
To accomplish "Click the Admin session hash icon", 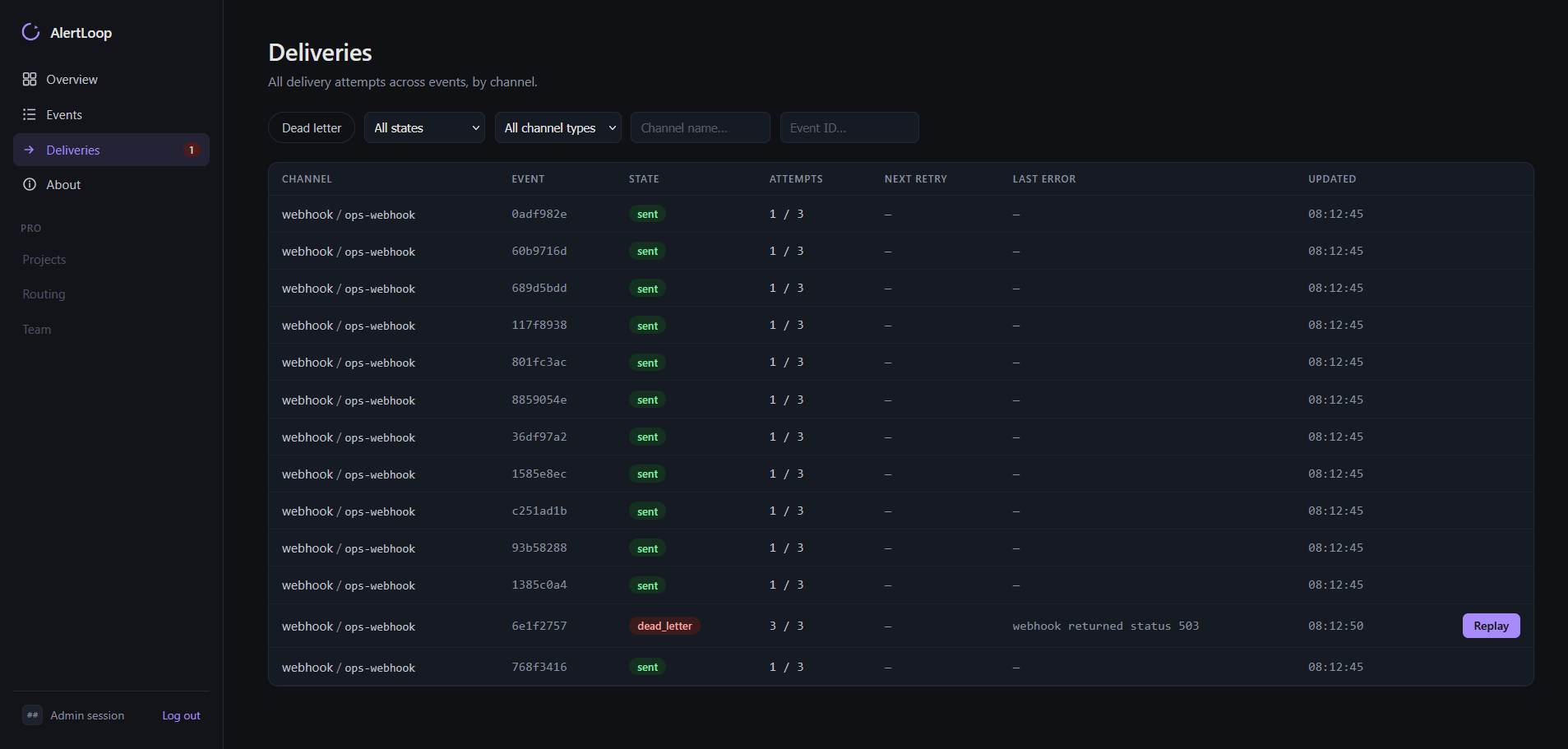I will point(33,715).
